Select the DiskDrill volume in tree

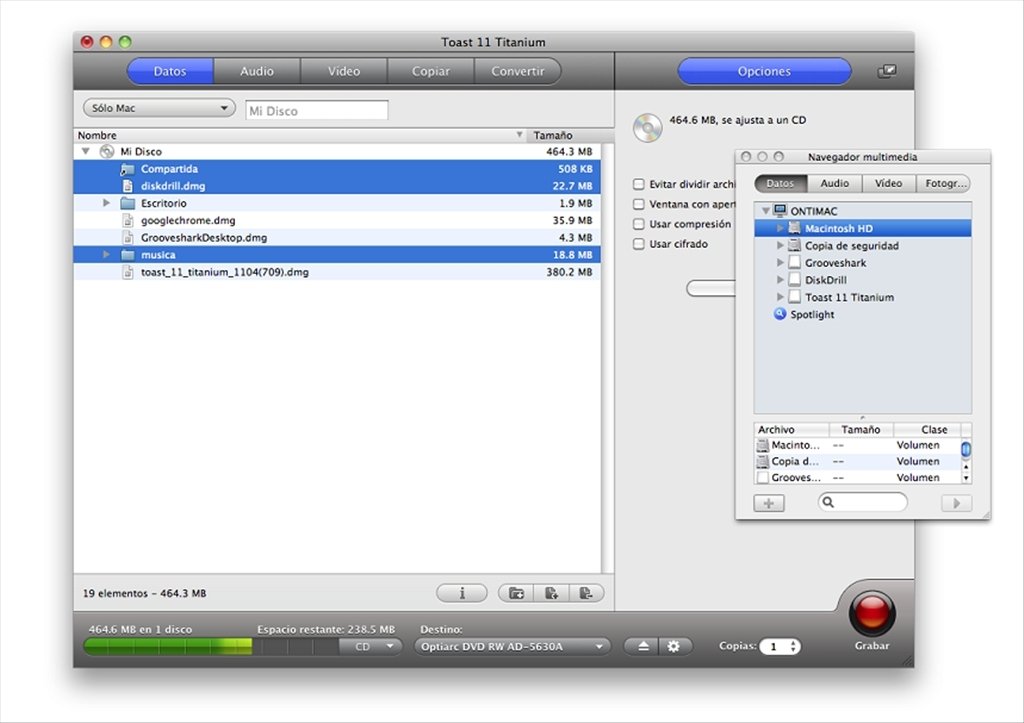[x=825, y=280]
